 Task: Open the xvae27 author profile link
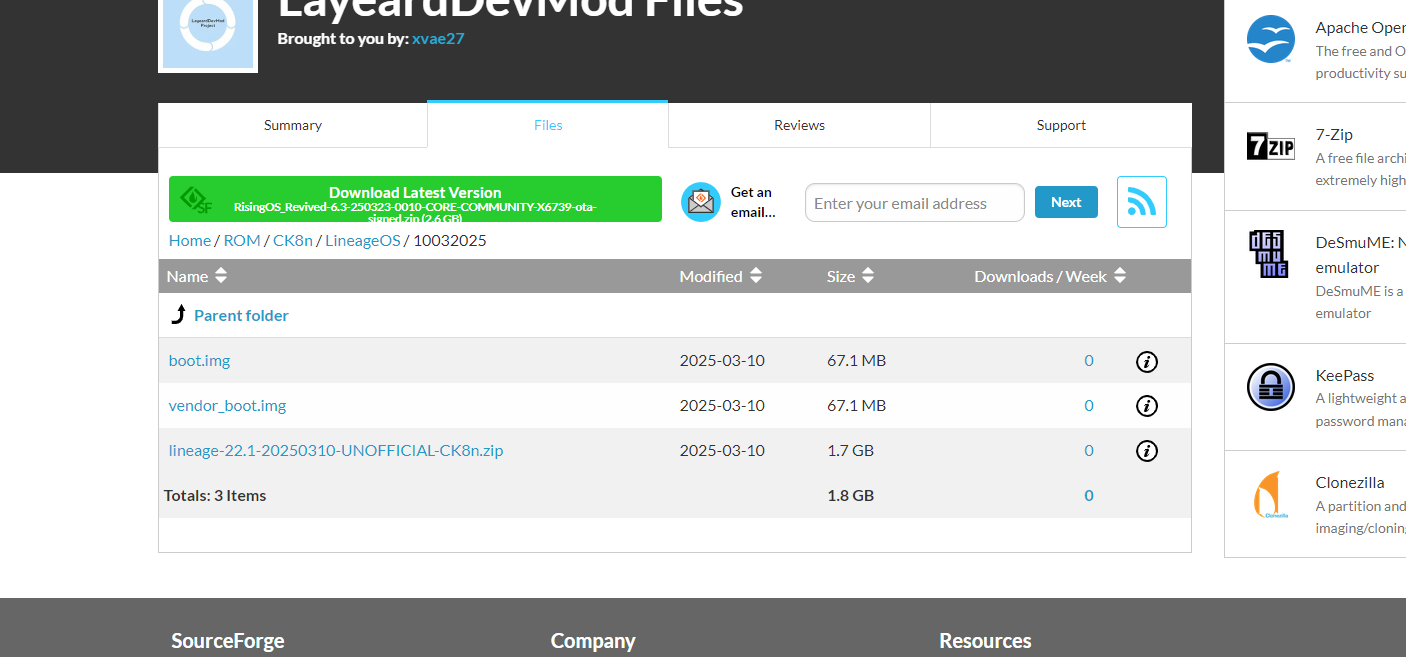point(438,38)
